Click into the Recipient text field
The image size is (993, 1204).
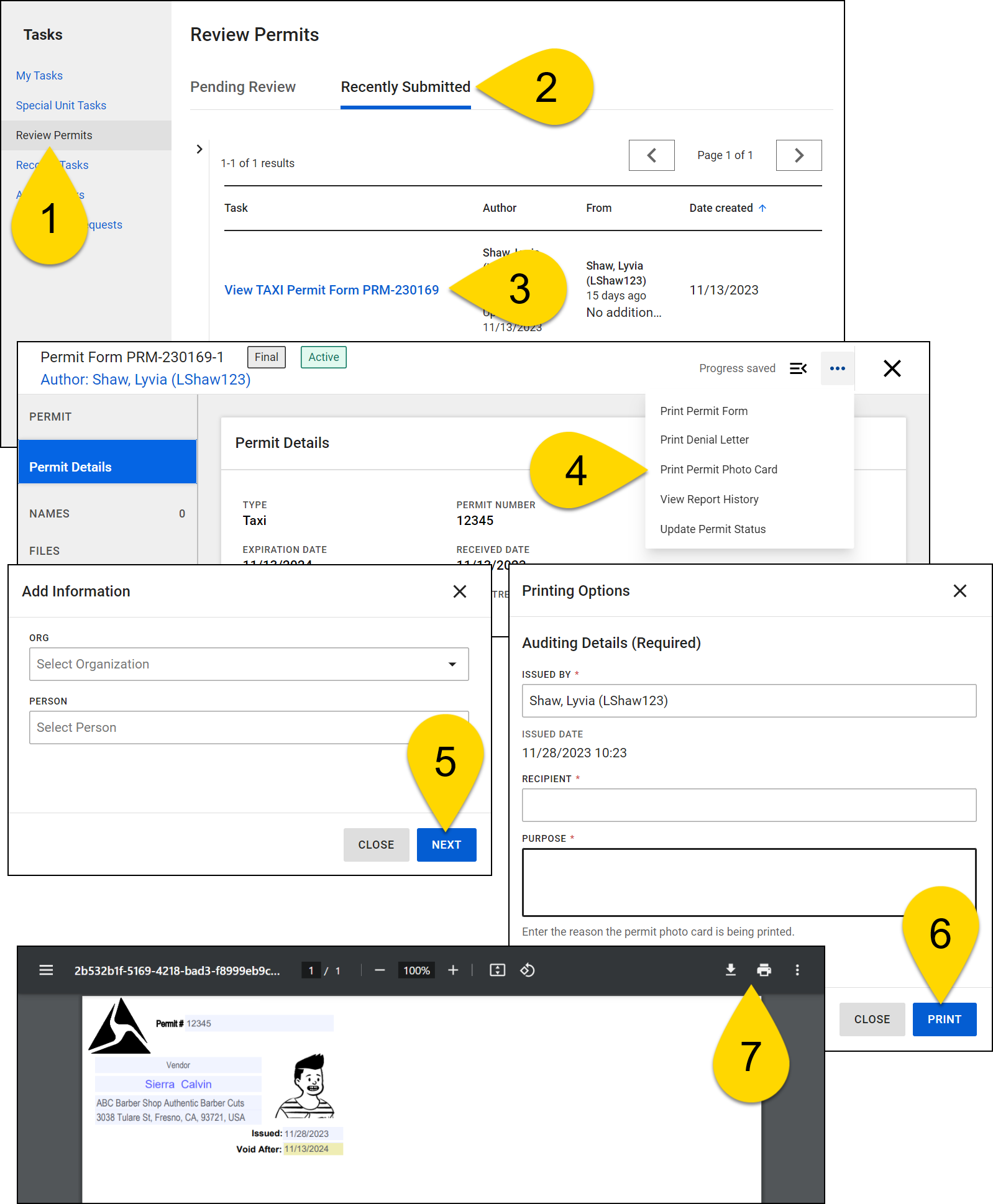(x=749, y=805)
